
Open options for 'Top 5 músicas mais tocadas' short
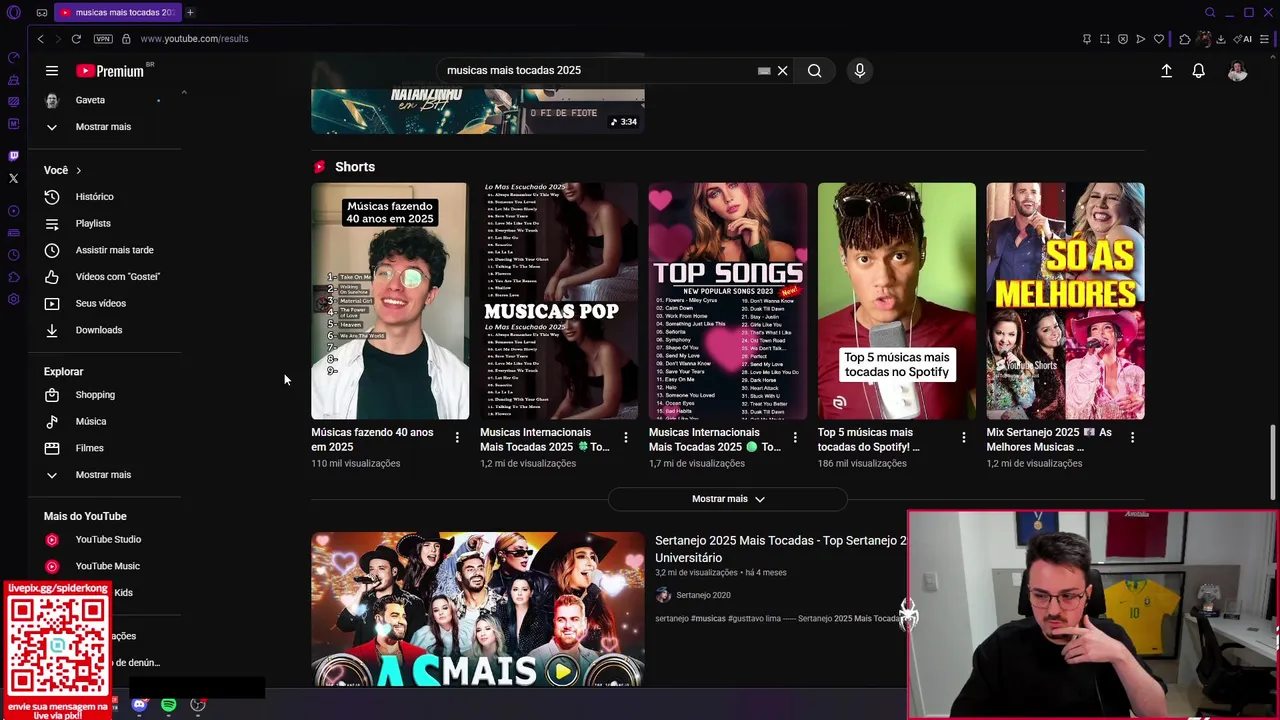(963, 437)
